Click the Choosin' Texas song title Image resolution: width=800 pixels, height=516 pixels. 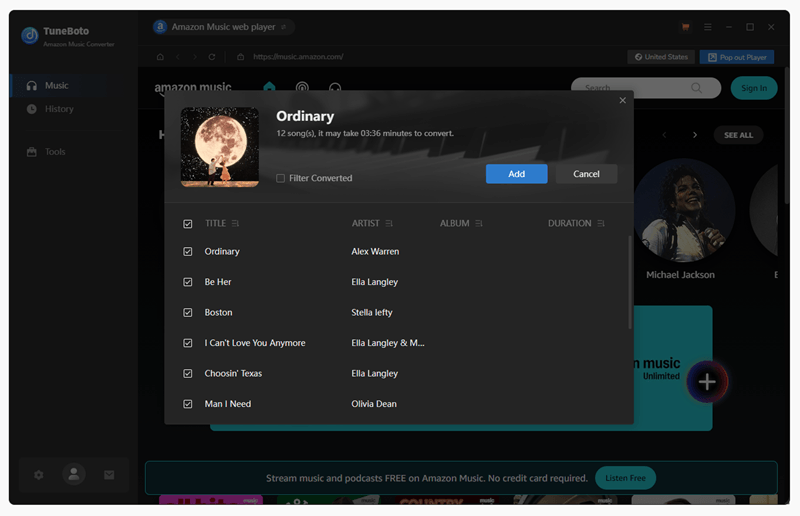(233, 374)
